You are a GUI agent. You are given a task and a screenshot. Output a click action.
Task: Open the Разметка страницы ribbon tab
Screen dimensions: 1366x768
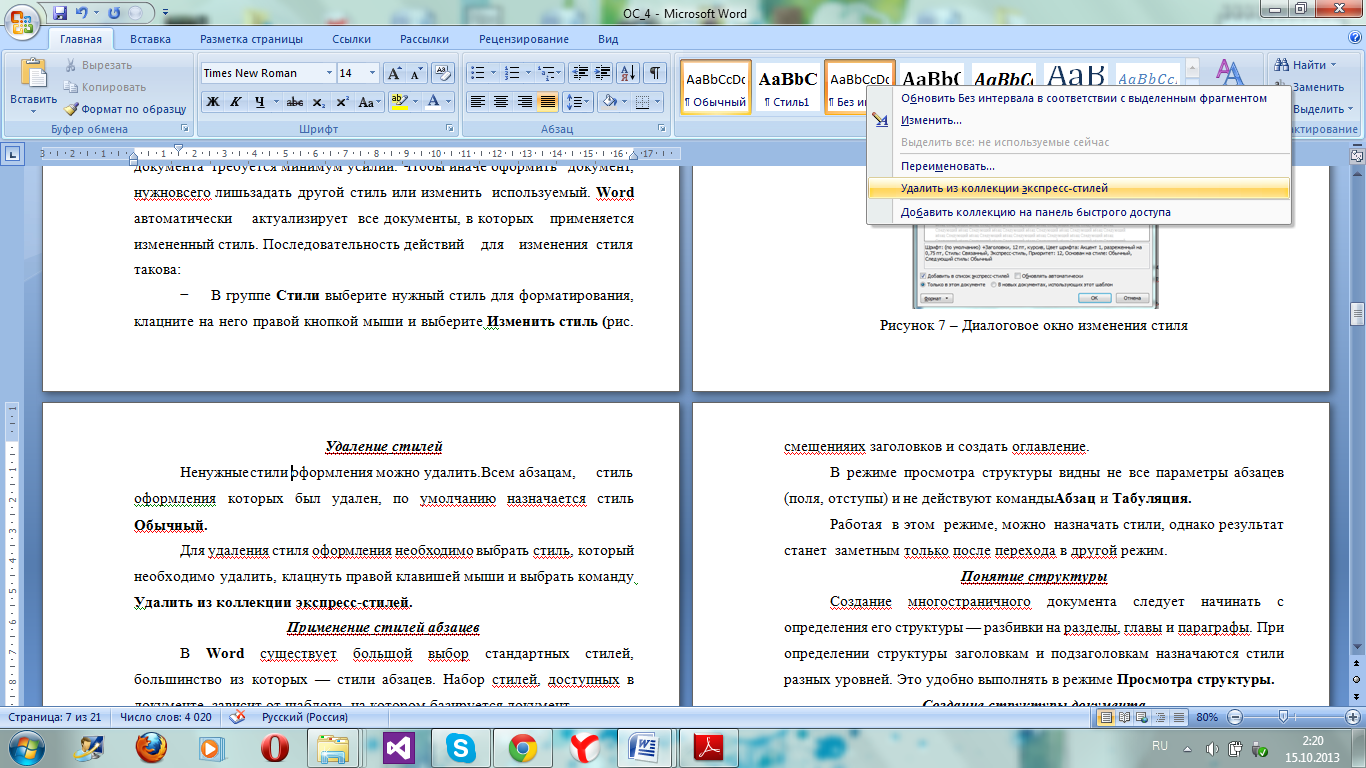[251, 39]
